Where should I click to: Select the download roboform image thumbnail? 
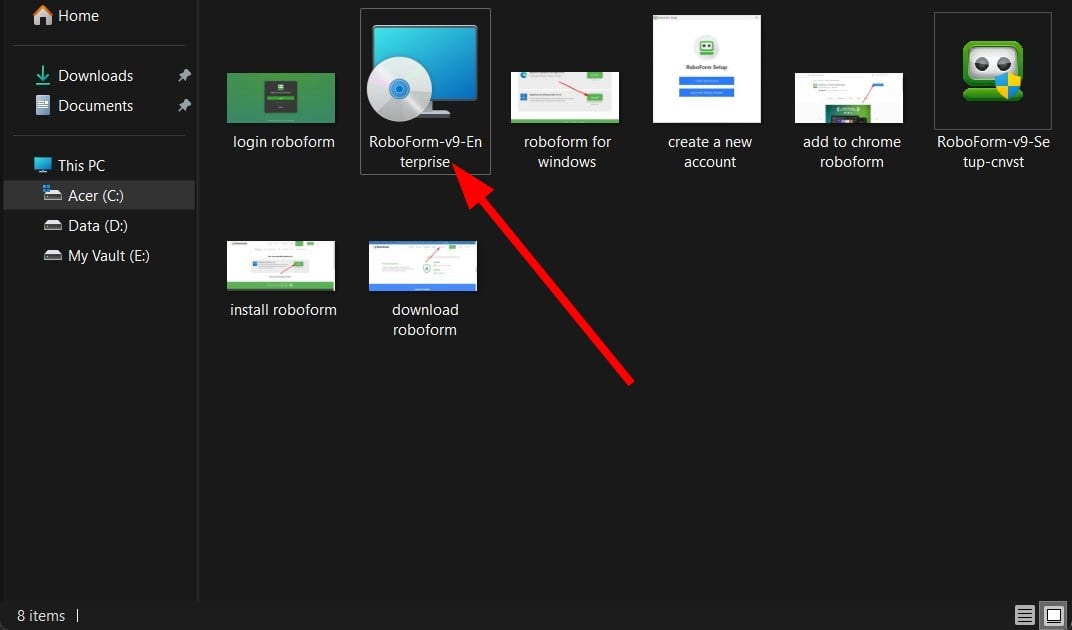423,265
